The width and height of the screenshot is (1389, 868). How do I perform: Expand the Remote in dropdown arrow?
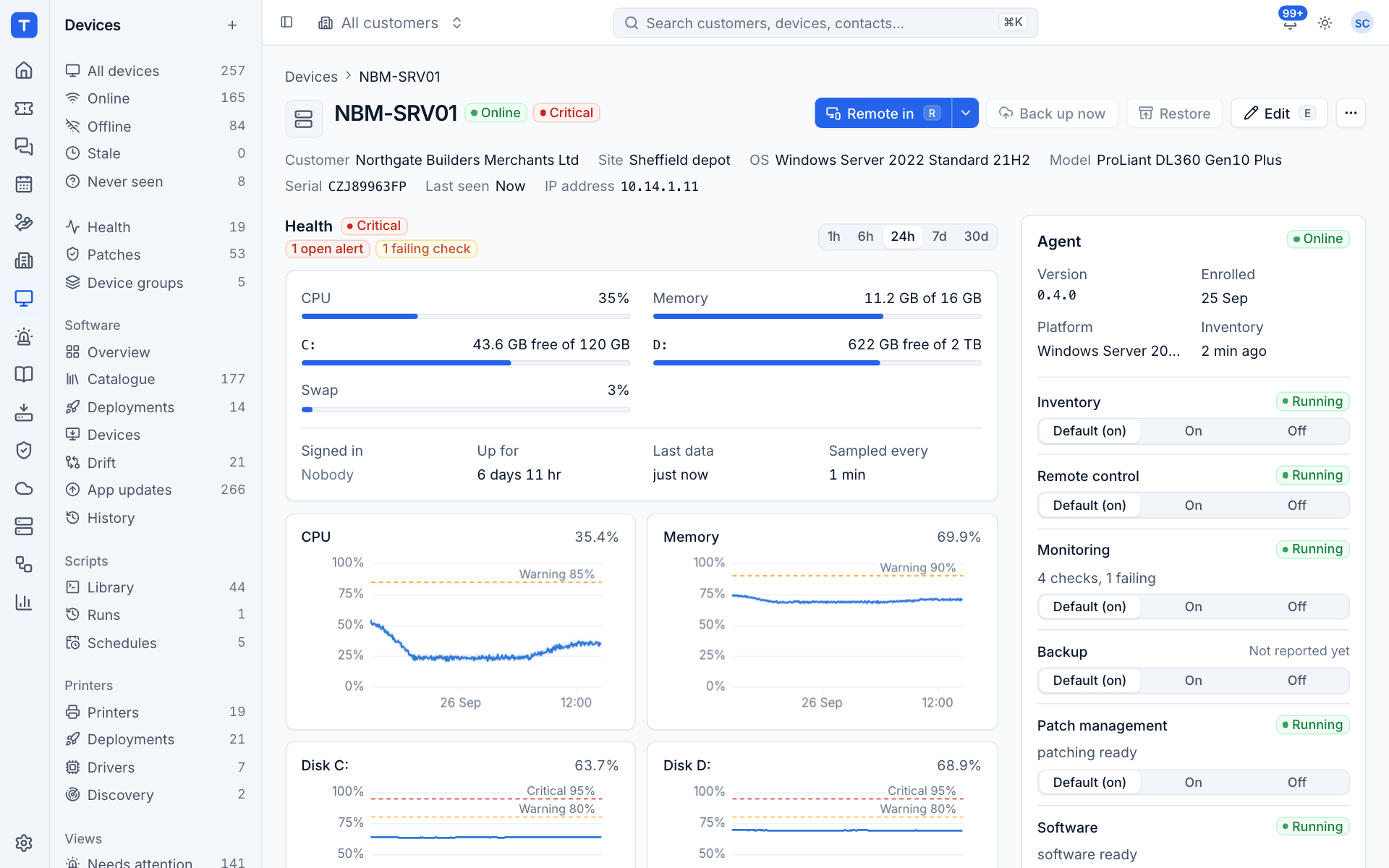[x=965, y=113]
